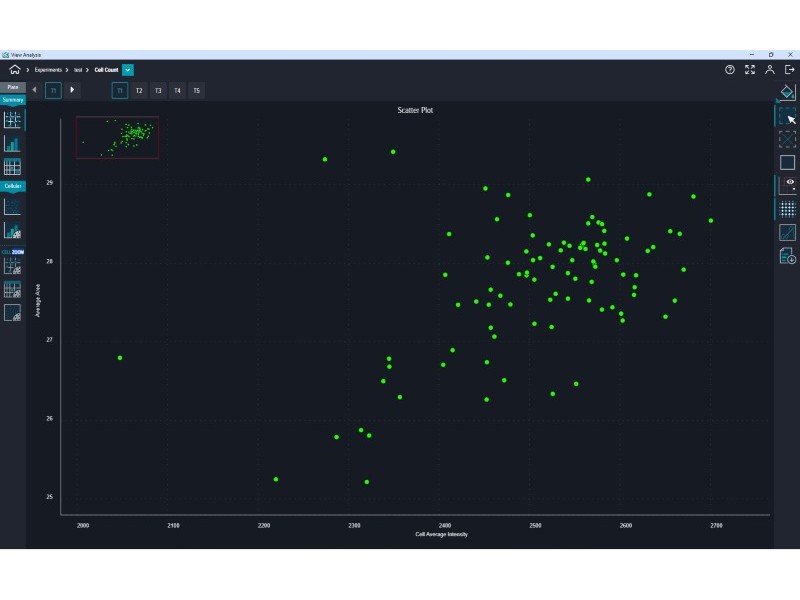Enter full screen with the expand-arrows icon
The image size is (800, 600).
749,70
